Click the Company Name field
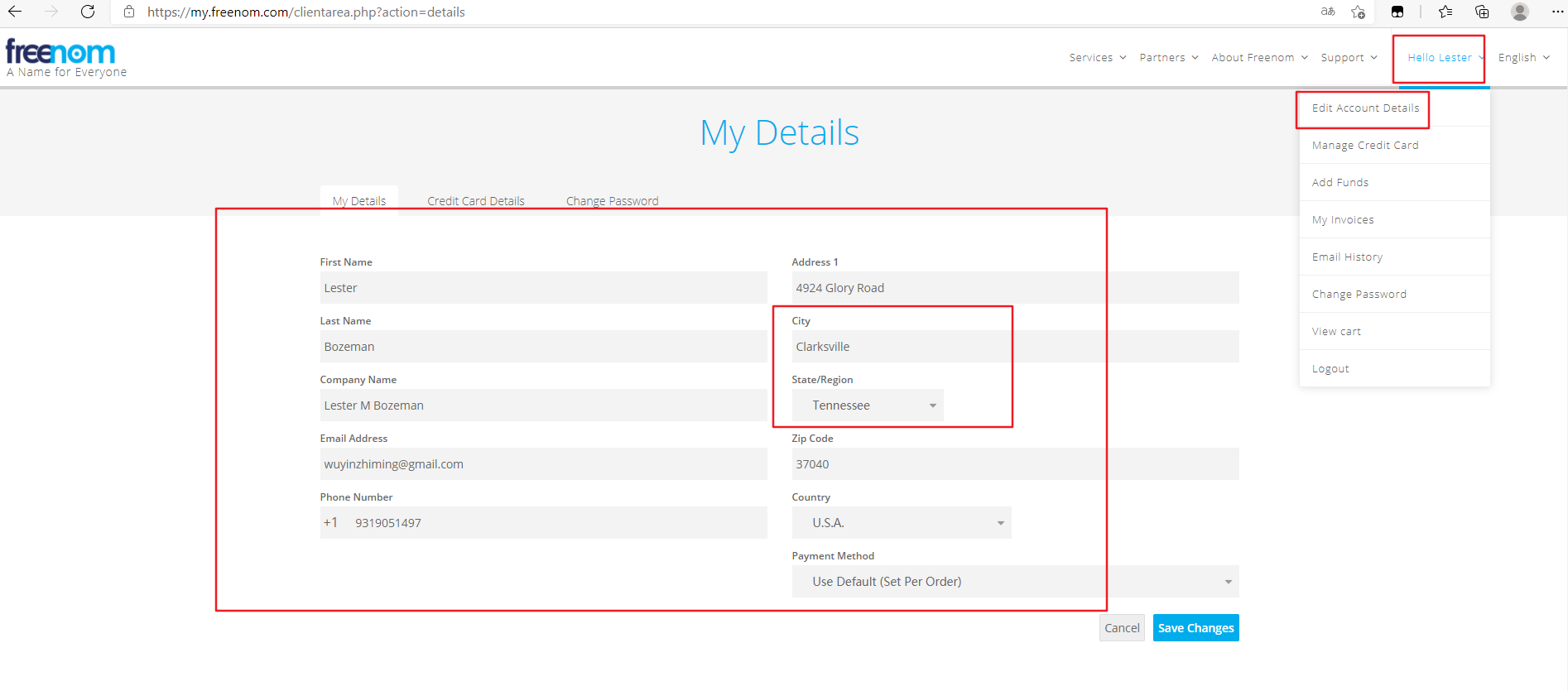This screenshot has width=1568, height=691. coord(543,405)
